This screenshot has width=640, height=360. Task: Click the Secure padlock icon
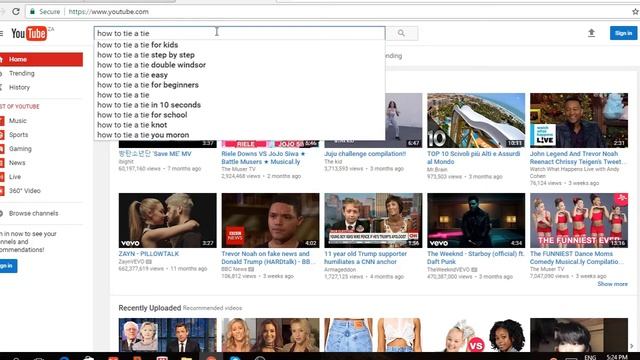click(32, 11)
